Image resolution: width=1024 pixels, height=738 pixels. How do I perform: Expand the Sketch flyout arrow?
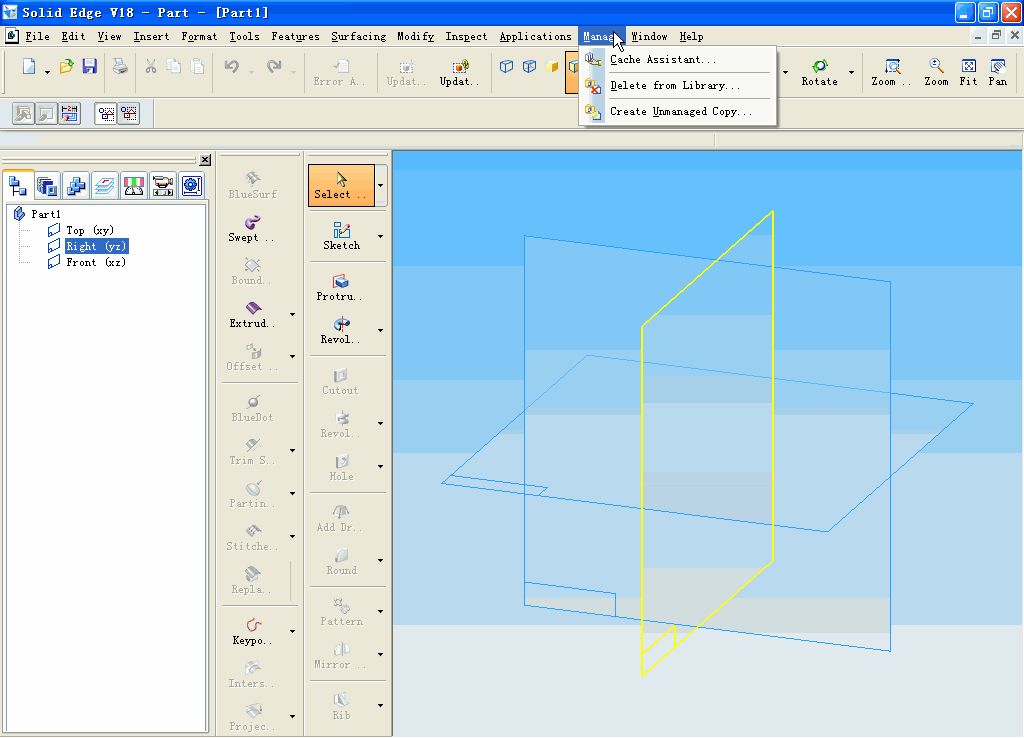tap(380, 236)
